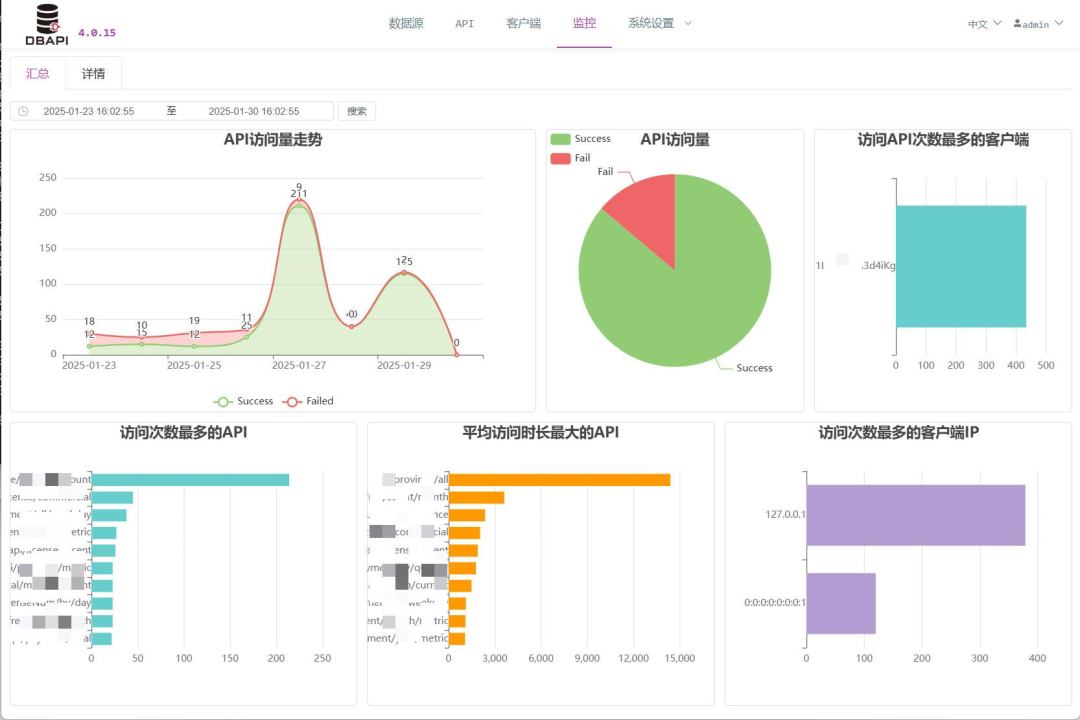
Task: Open the 中文 language selector
Action: pyautogui.click(x=984, y=24)
